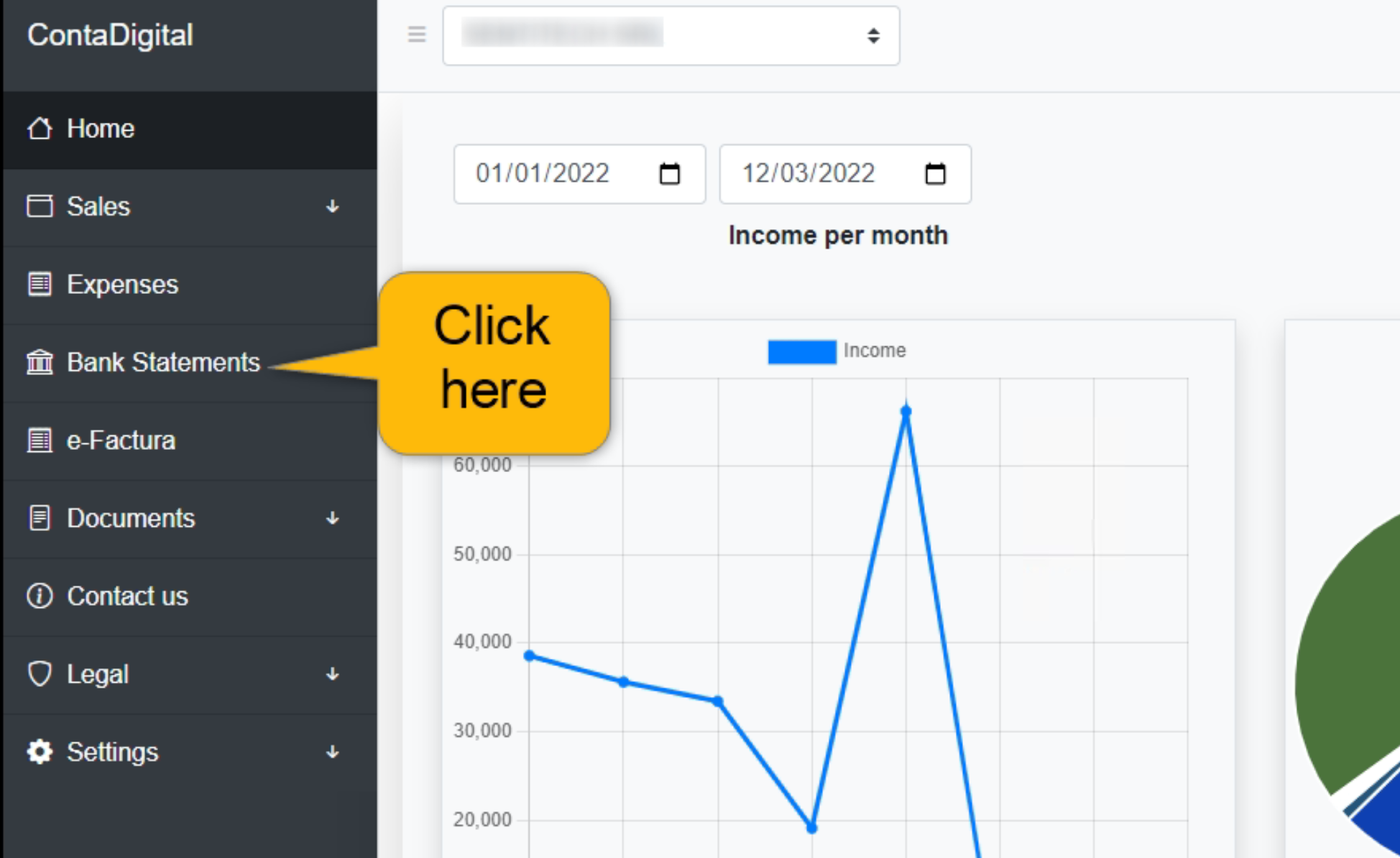Click the Bank Statements building icon
Screen dimensions: 1400x858
coord(40,362)
